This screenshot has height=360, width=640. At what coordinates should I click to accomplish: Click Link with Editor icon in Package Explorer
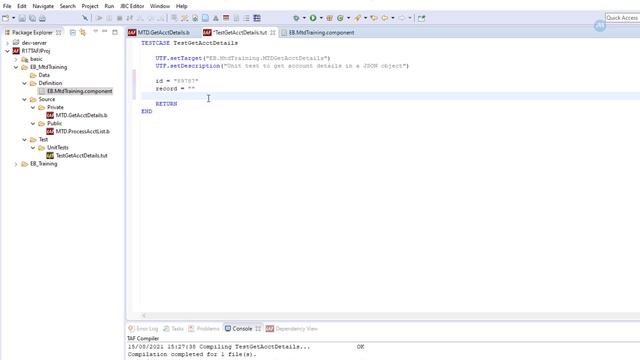83,32
